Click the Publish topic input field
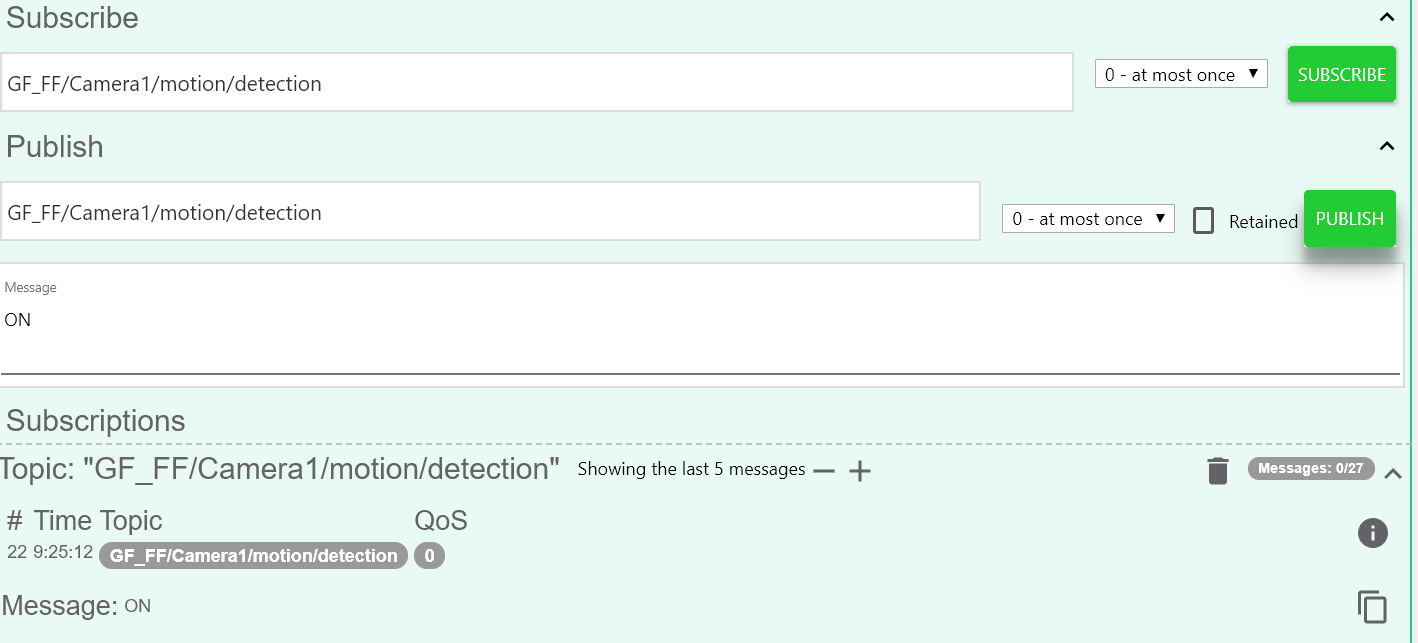Screen dimensions: 1418x643 click(490, 212)
